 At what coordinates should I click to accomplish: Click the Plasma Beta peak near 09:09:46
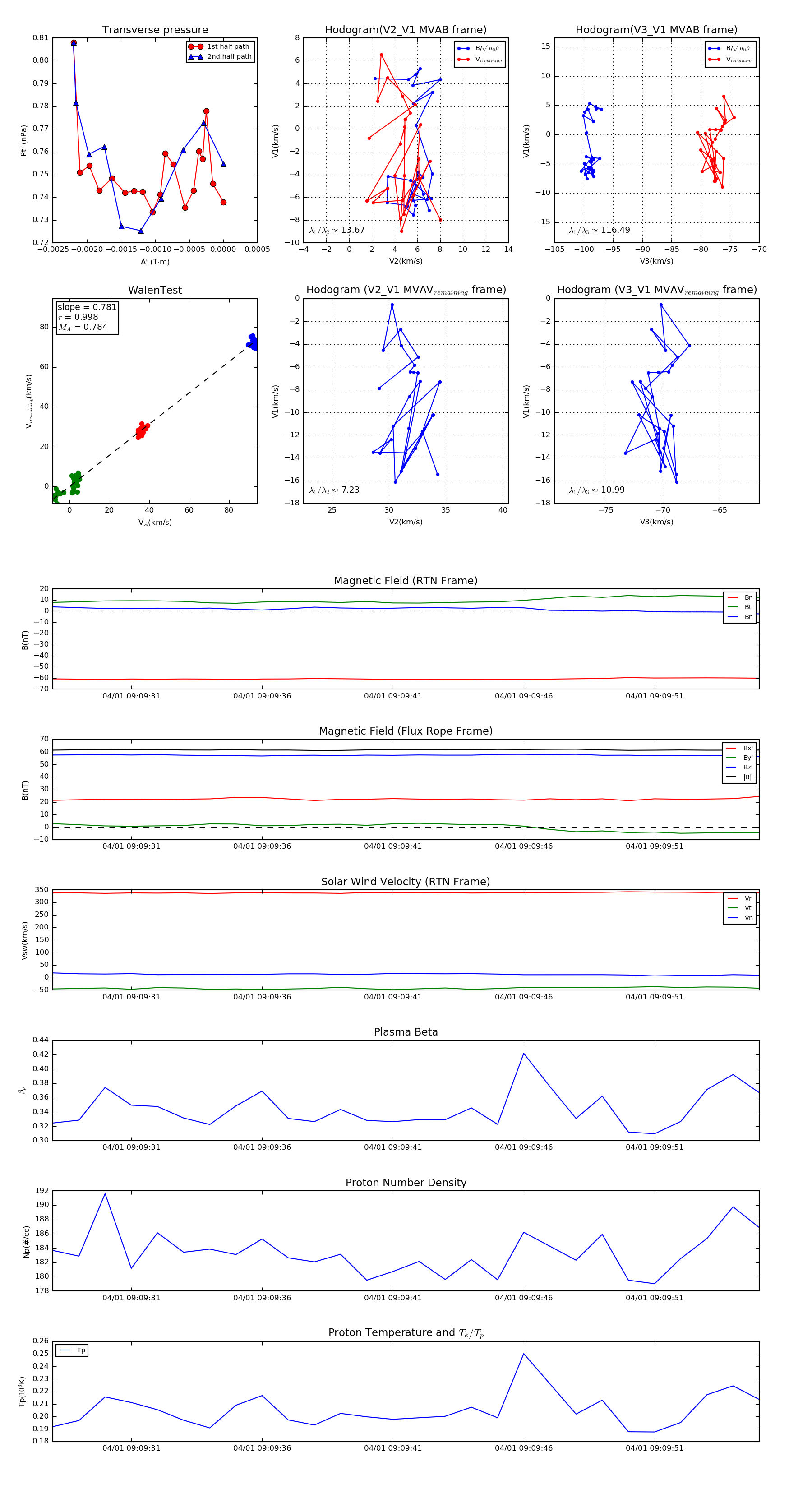524,1053
